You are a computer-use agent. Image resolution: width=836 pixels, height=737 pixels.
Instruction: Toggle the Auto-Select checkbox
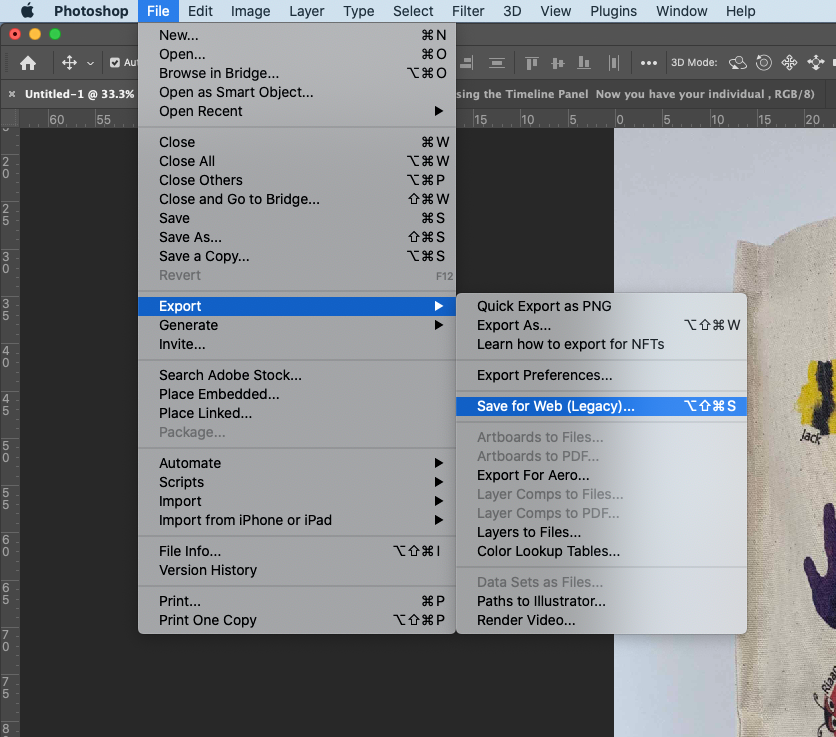[115, 63]
